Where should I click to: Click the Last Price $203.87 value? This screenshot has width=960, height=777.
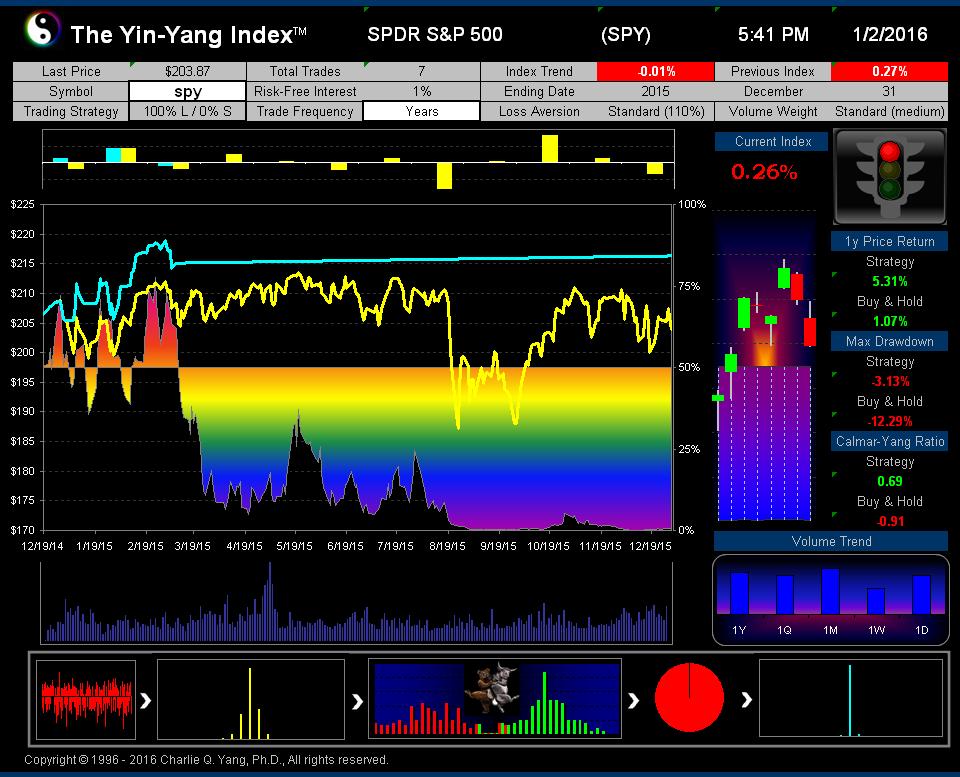coord(187,71)
